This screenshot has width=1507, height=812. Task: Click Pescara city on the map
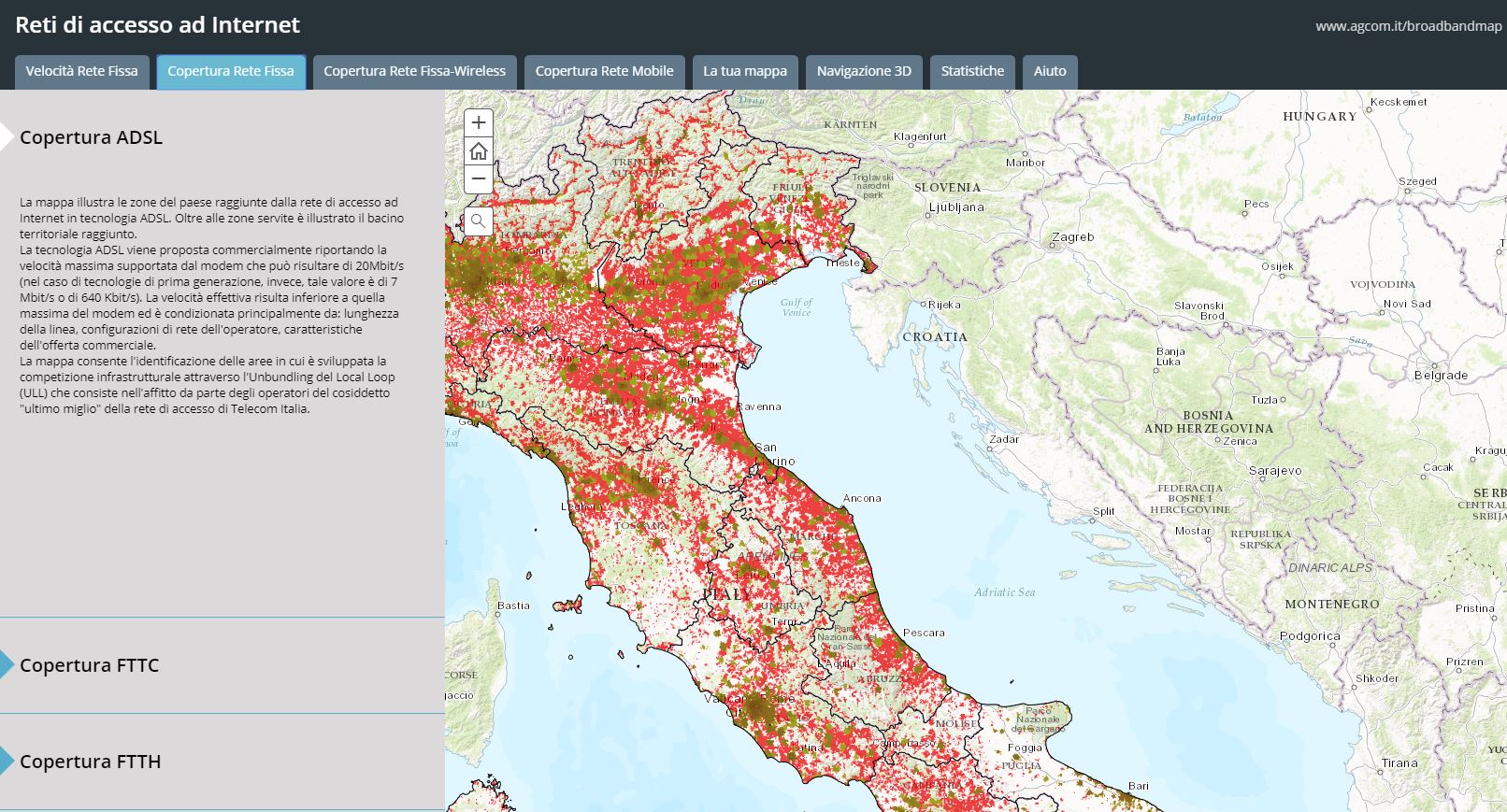(923, 633)
